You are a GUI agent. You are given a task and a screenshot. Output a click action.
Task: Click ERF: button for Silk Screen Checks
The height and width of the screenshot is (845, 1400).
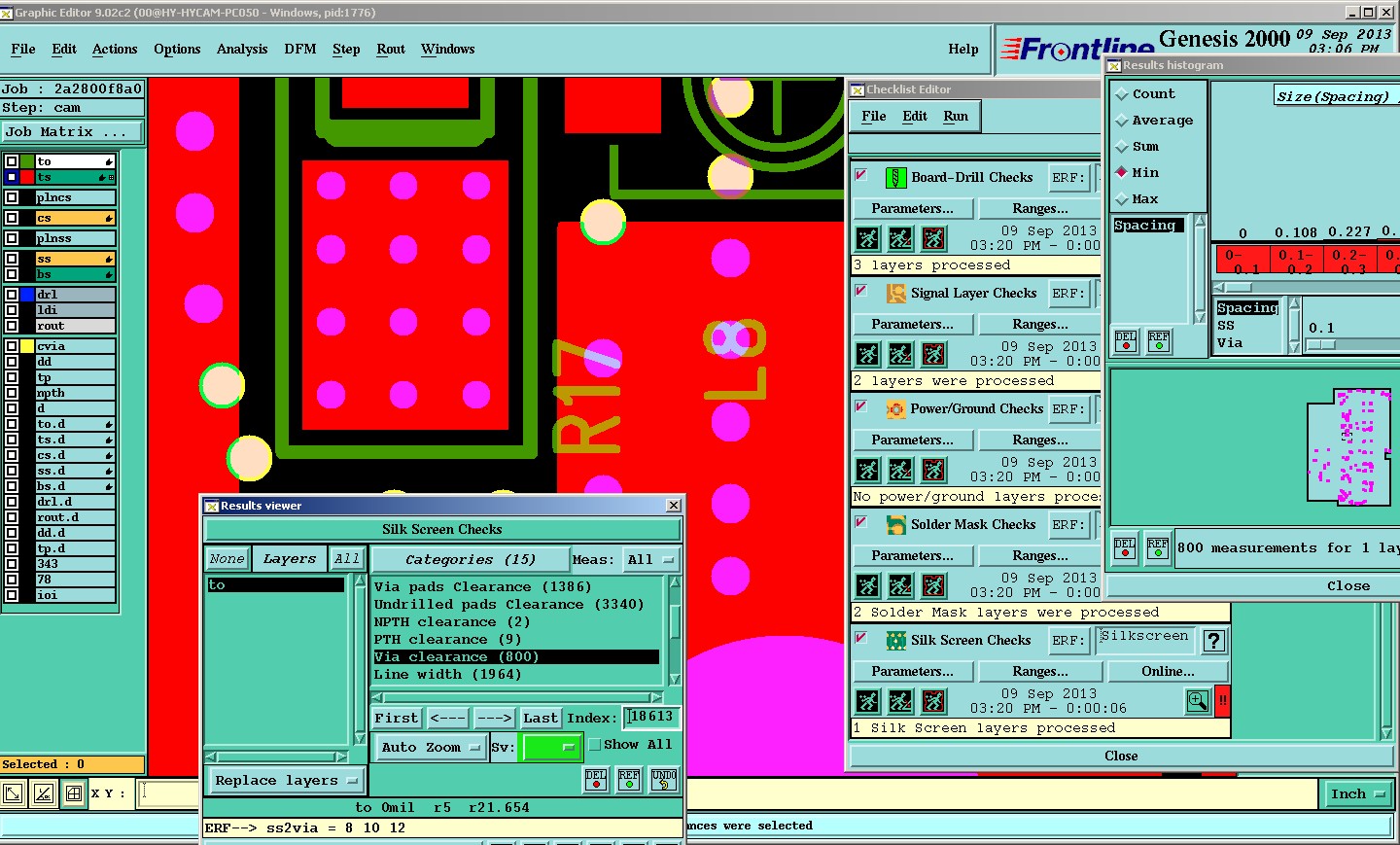[1067, 641]
